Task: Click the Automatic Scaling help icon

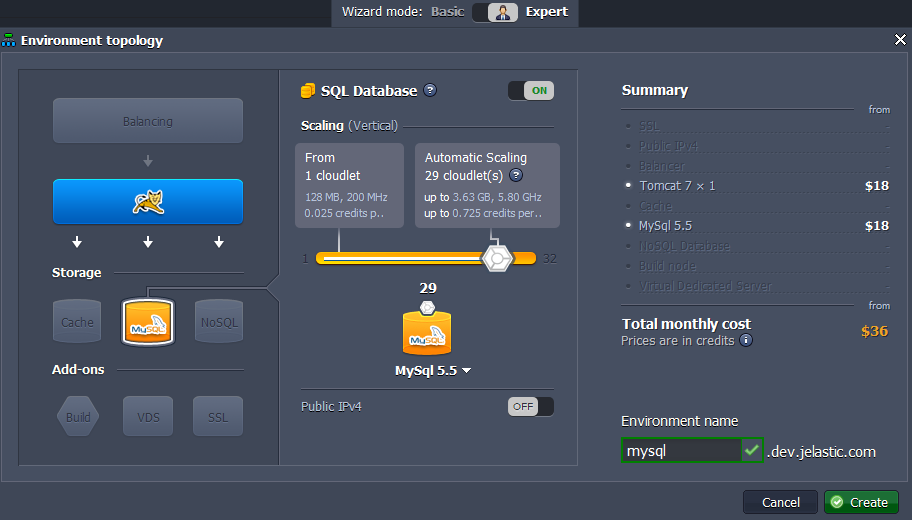Action: [x=516, y=174]
